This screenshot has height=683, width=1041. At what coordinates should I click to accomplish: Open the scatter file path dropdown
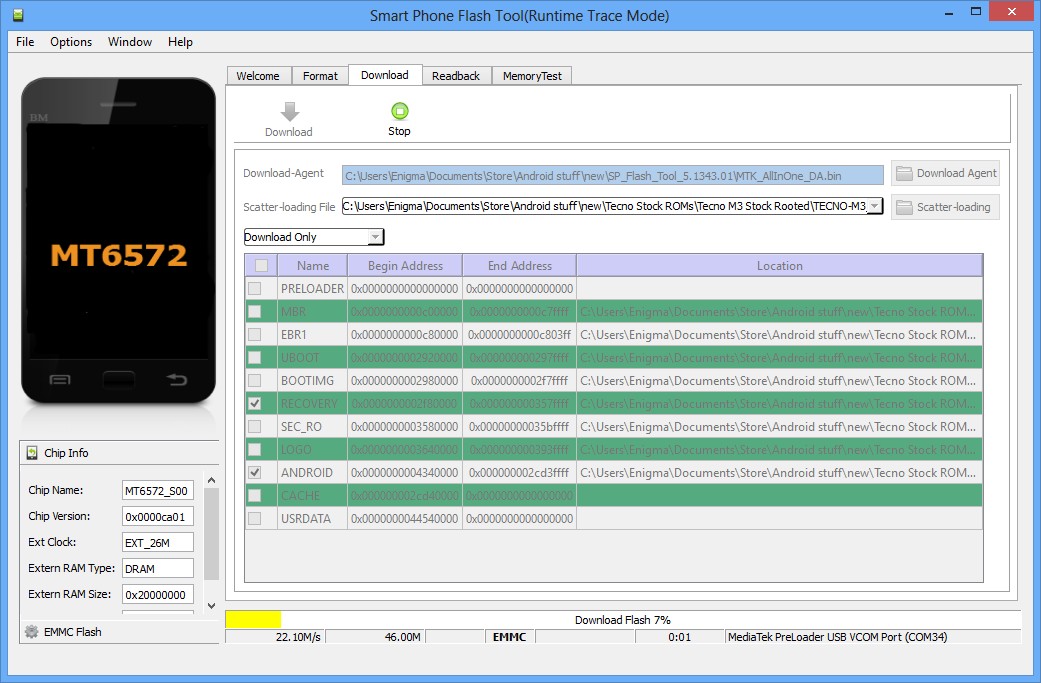click(874, 207)
